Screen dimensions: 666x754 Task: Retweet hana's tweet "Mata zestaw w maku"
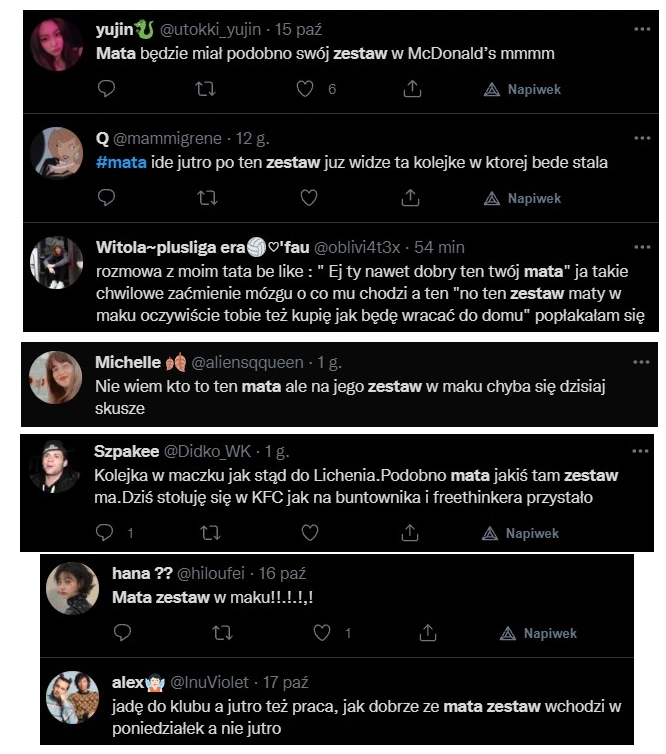pos(222,633)
